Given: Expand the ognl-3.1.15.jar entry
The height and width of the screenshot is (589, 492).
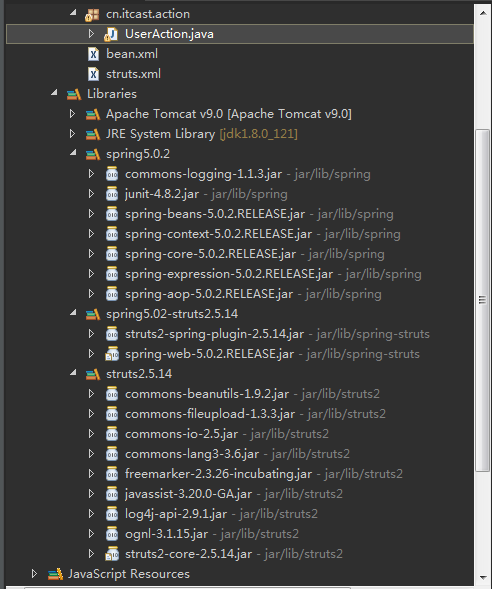Looking at the screenshot, I should (91, 534).
